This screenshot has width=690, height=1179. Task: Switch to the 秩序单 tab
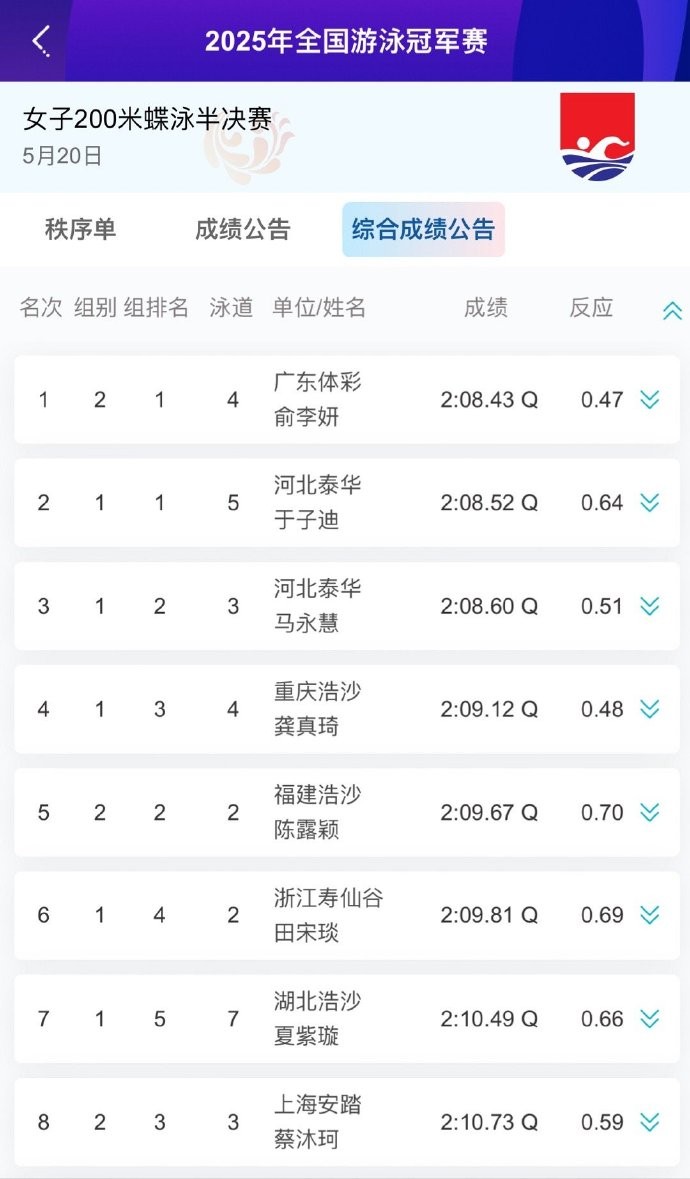tap(80, 229)
